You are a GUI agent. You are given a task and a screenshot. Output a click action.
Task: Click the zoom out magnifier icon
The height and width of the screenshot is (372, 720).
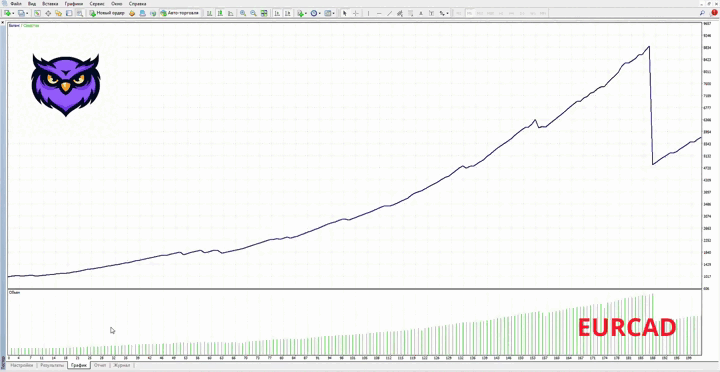(253, 13)
